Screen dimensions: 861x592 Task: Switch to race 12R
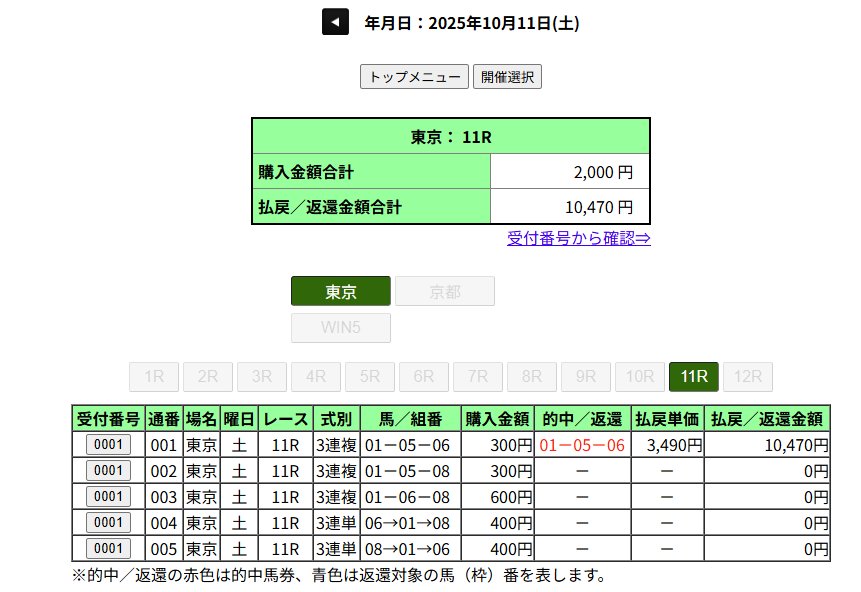click(748, 377)
